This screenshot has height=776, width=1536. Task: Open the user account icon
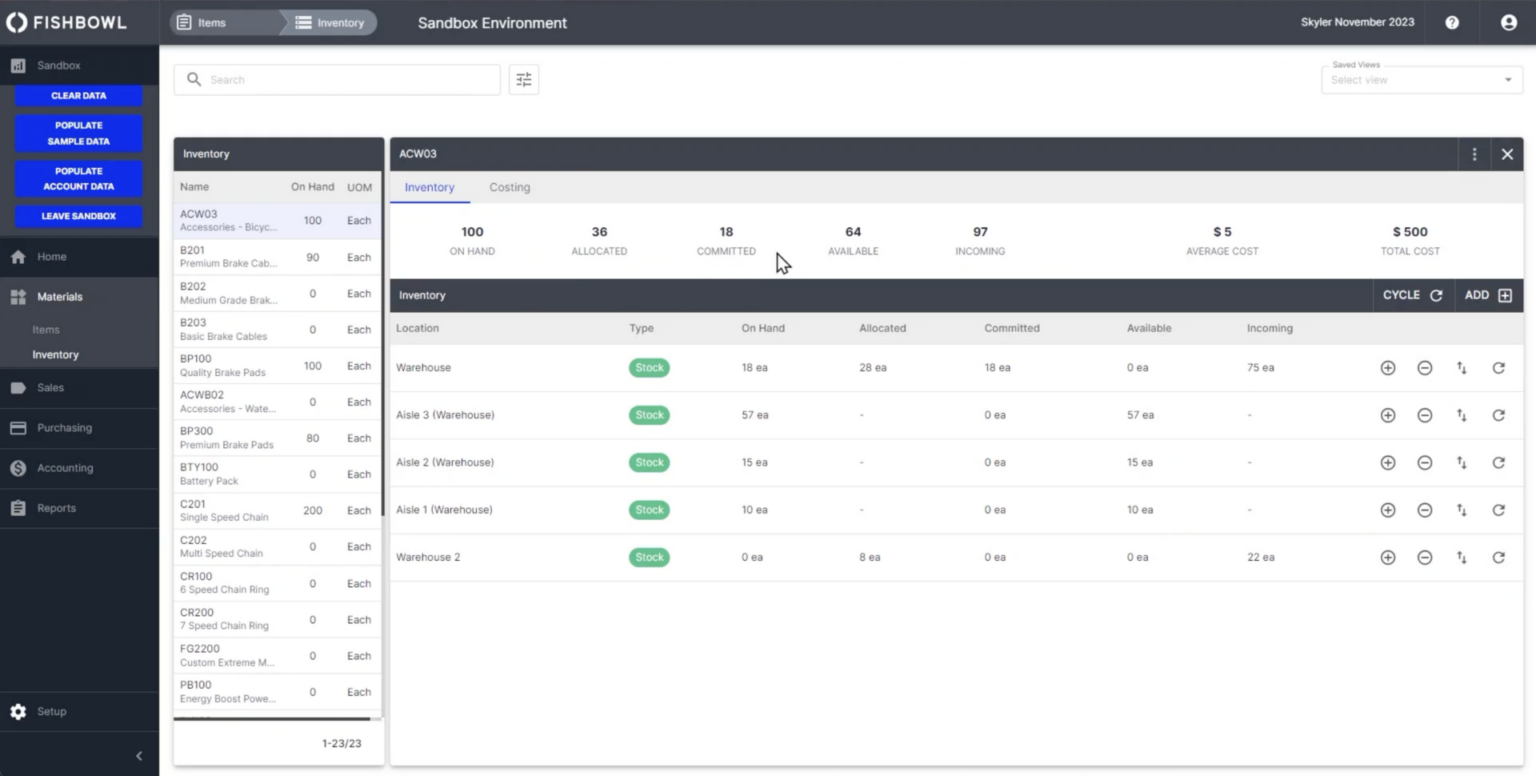(x=1508, y=22)
